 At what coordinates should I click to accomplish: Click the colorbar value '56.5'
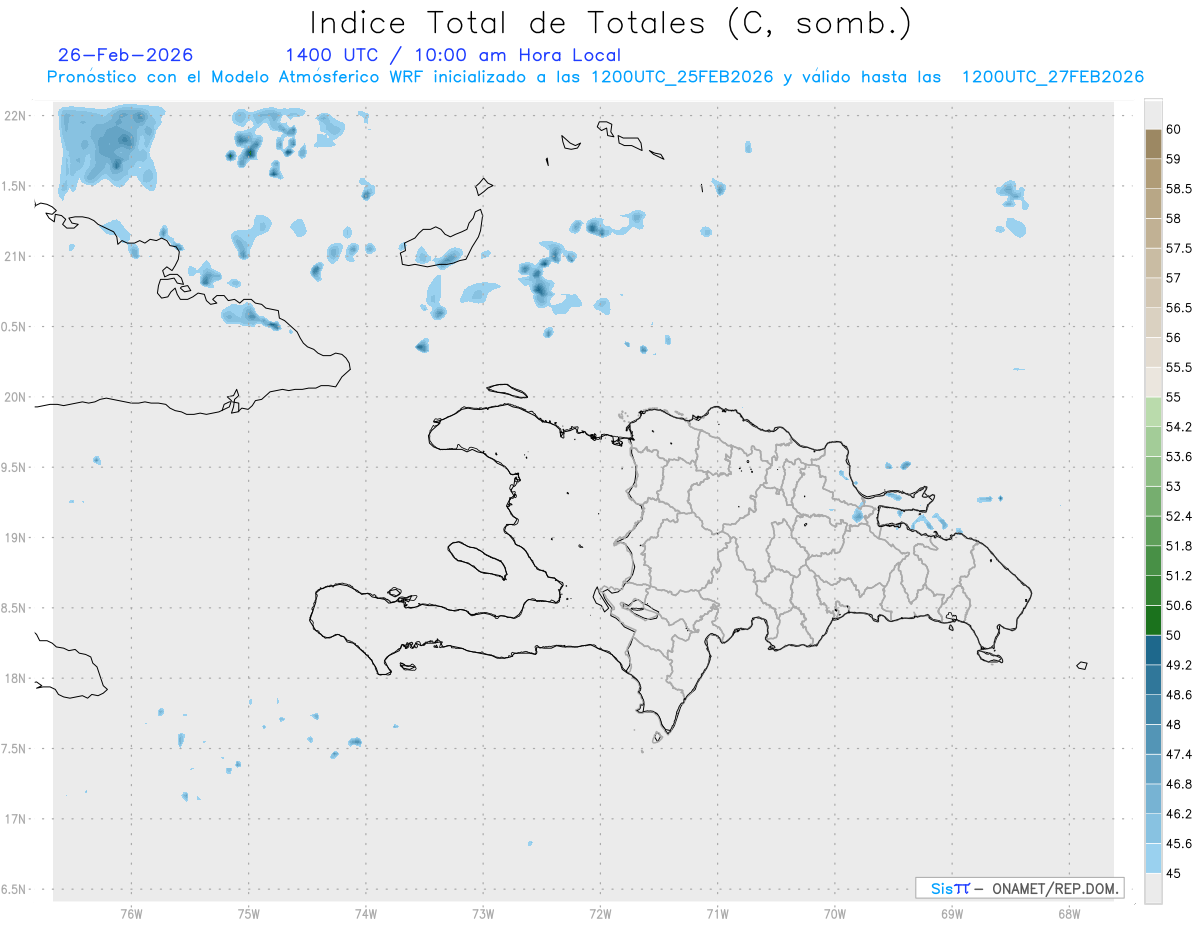(1178, 307)
